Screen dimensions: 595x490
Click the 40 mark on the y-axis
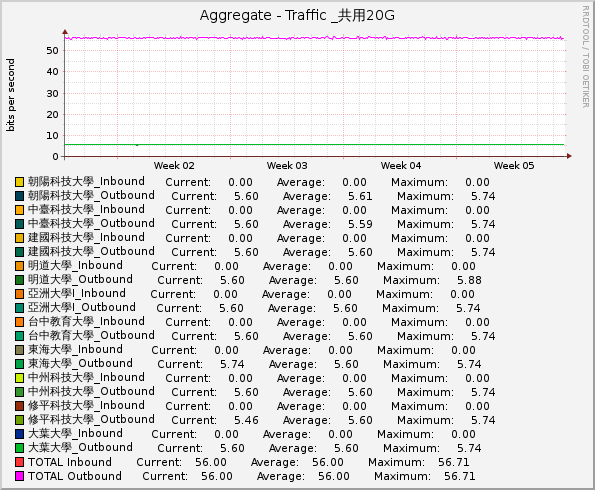pyautogui.click(x=52, y=72)
